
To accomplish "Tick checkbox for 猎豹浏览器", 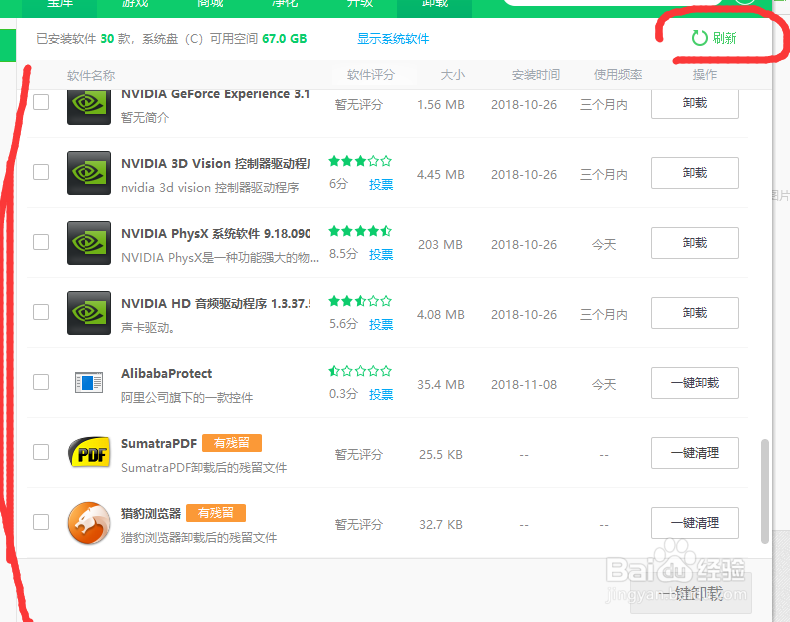I will (41, 522).
